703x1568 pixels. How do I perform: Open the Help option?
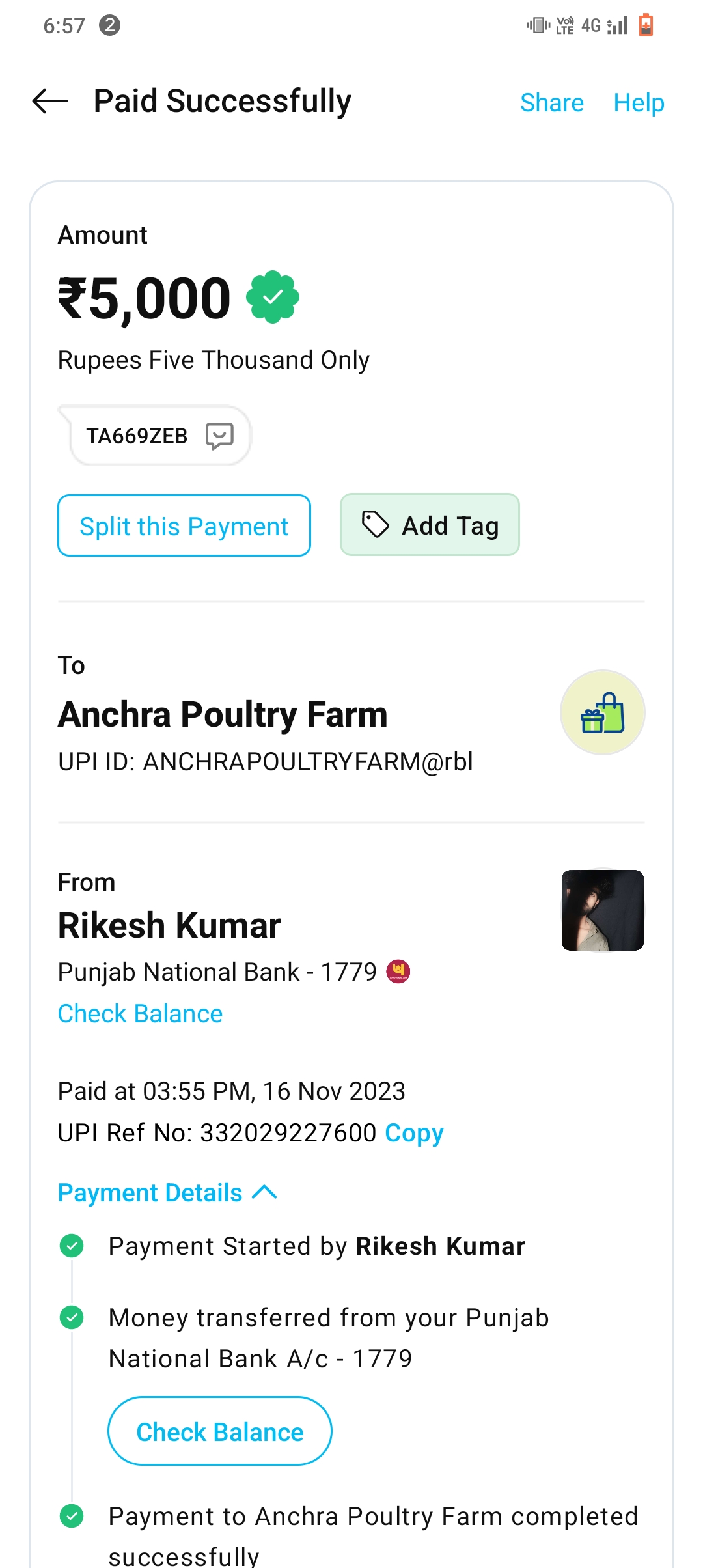coord(639,103)
